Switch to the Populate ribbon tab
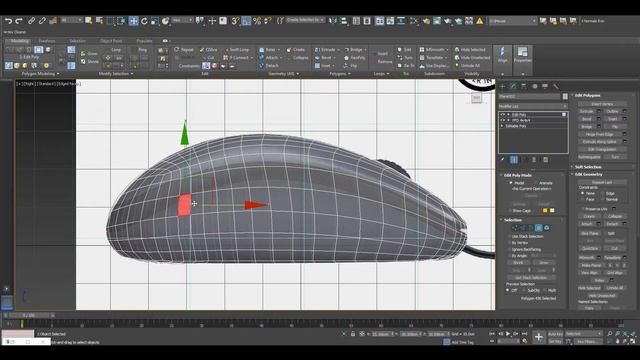The height and width of the screenshot is (360, 640). 144,41
